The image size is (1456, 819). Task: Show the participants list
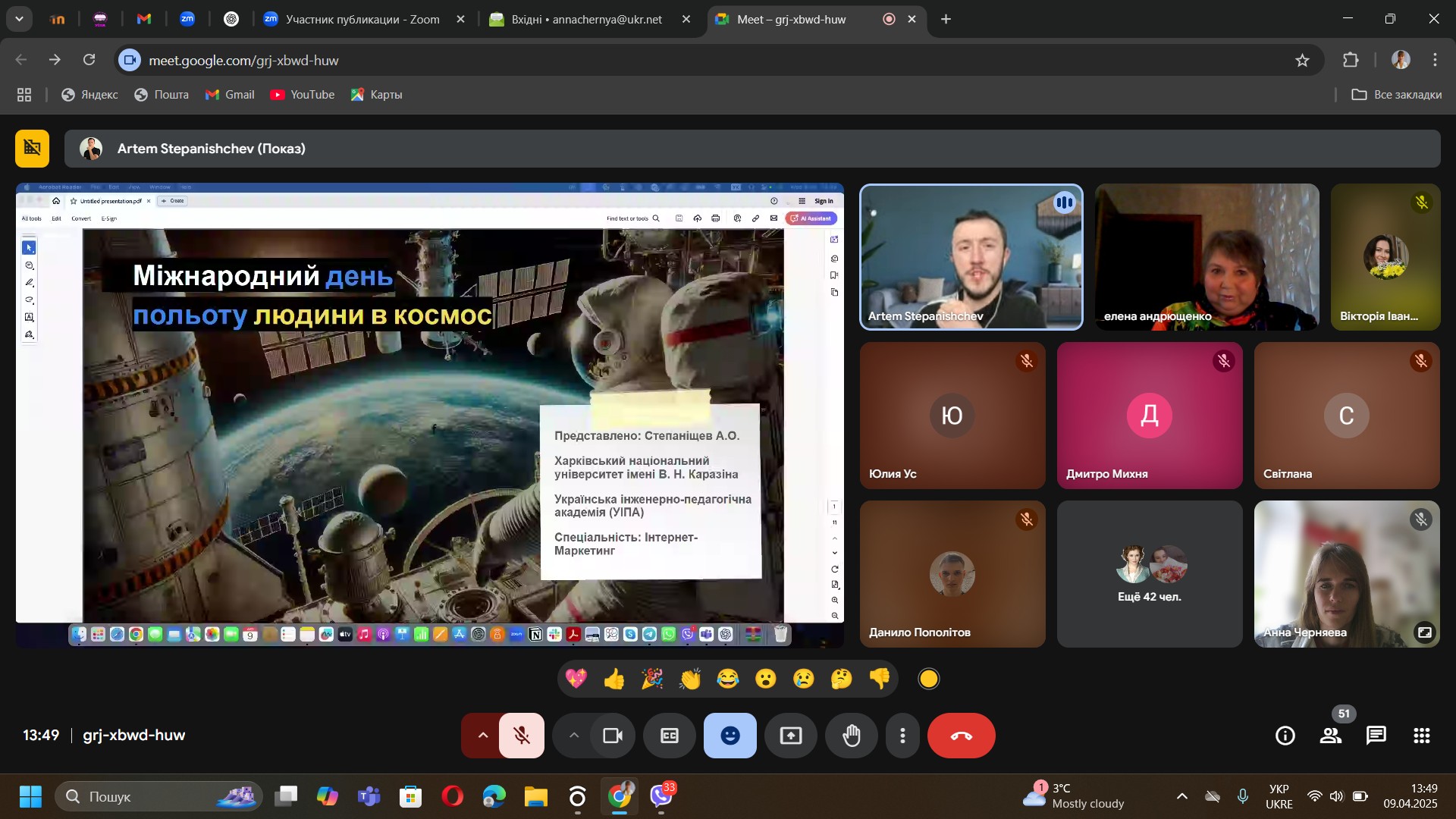pyautogui.click(x=1331, y=736)
